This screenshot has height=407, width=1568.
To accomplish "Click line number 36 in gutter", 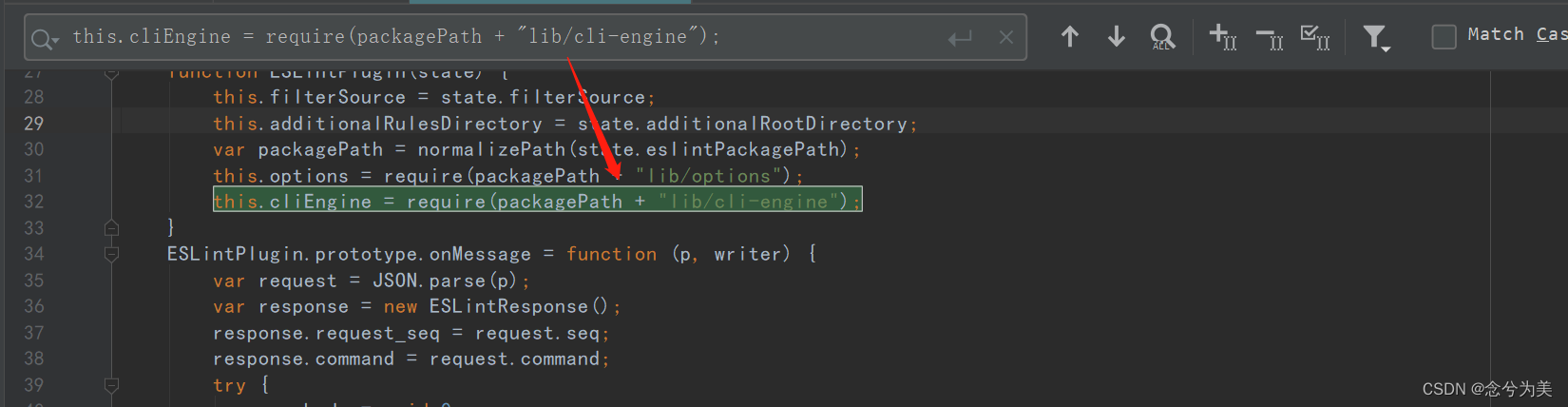I will coord(33,306).
